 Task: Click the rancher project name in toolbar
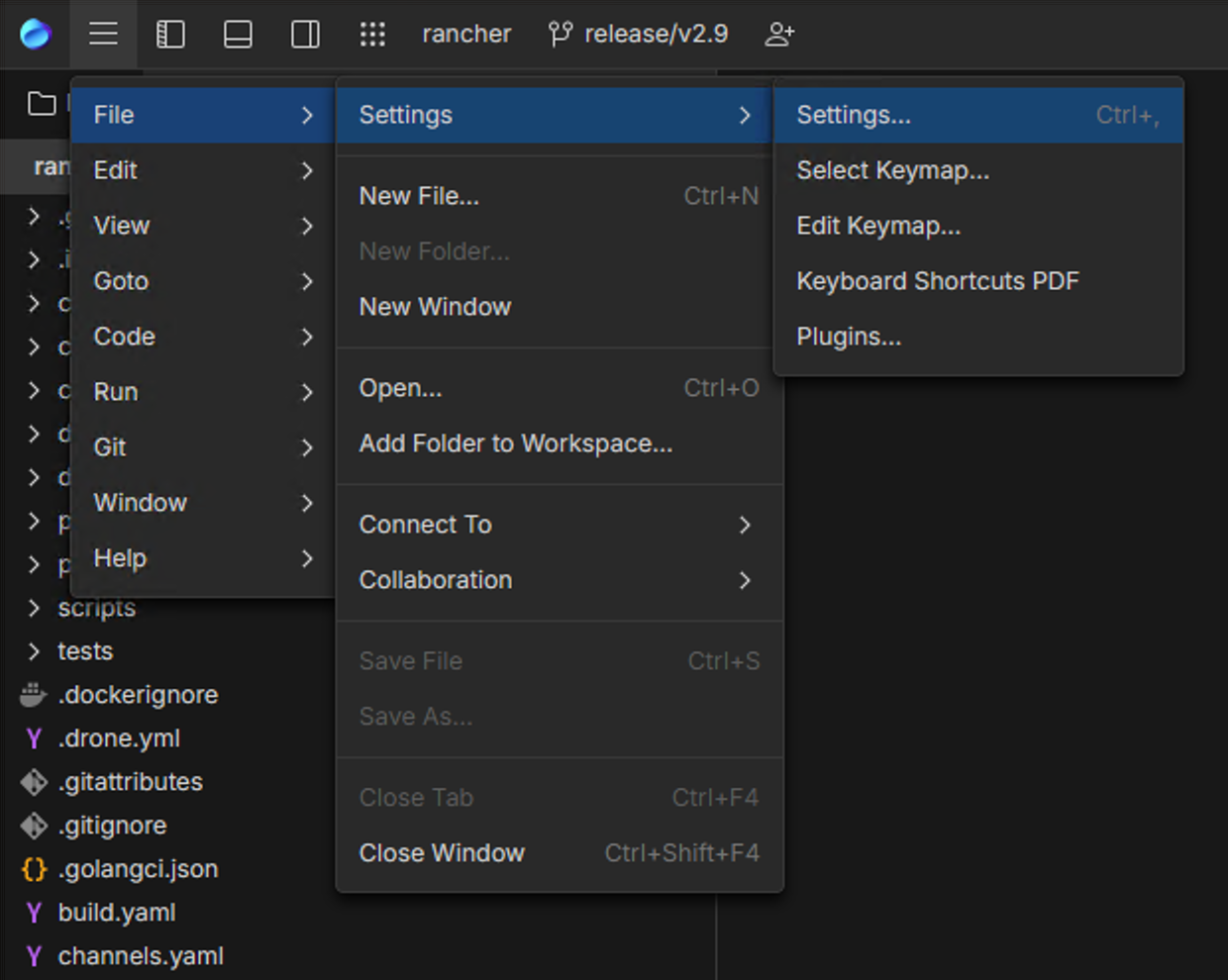[466, 33]
